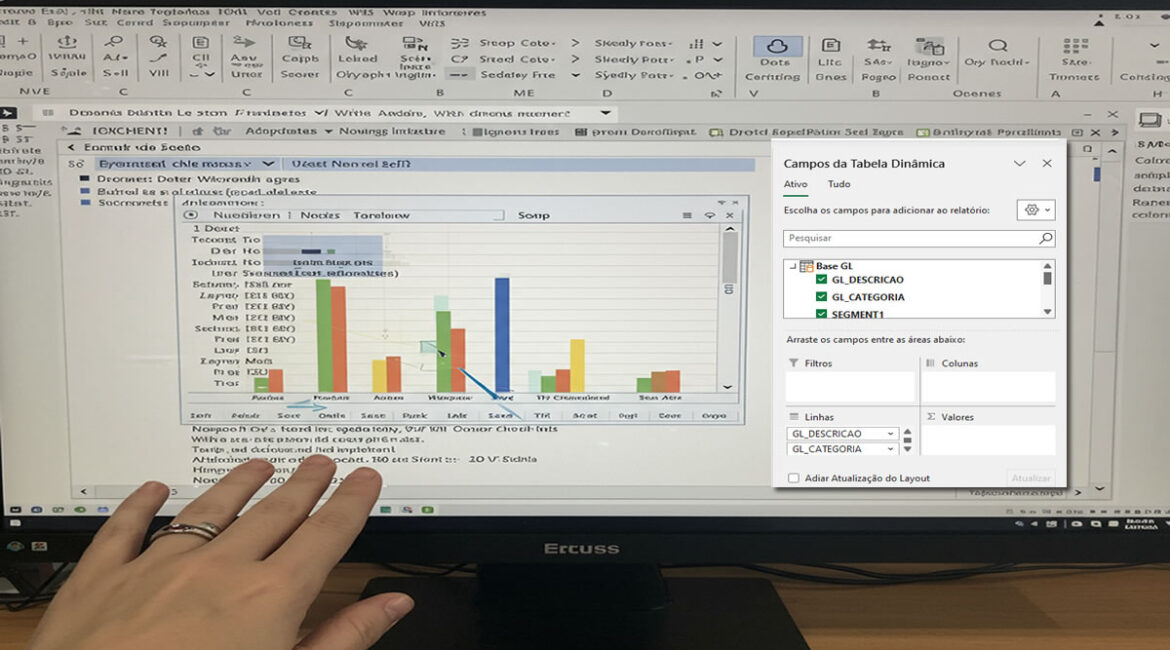Viewport: 1170px width, 650px height.
Task: Select the Ativo tab
Action: pyautogui.click(x=795, y=184)
